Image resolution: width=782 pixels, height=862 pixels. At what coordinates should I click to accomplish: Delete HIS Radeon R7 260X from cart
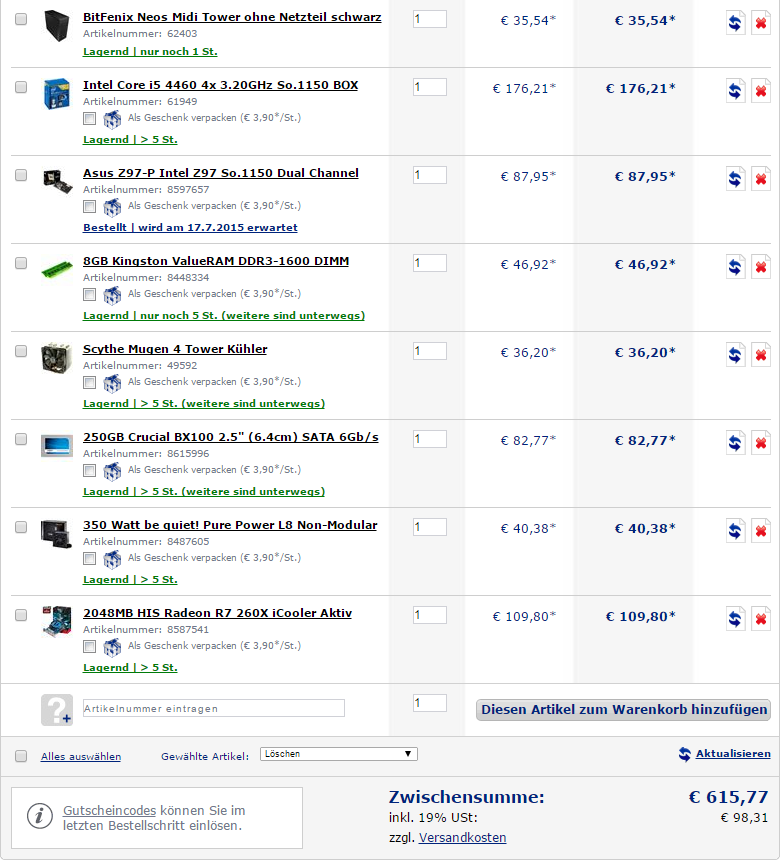click(761, 618)
